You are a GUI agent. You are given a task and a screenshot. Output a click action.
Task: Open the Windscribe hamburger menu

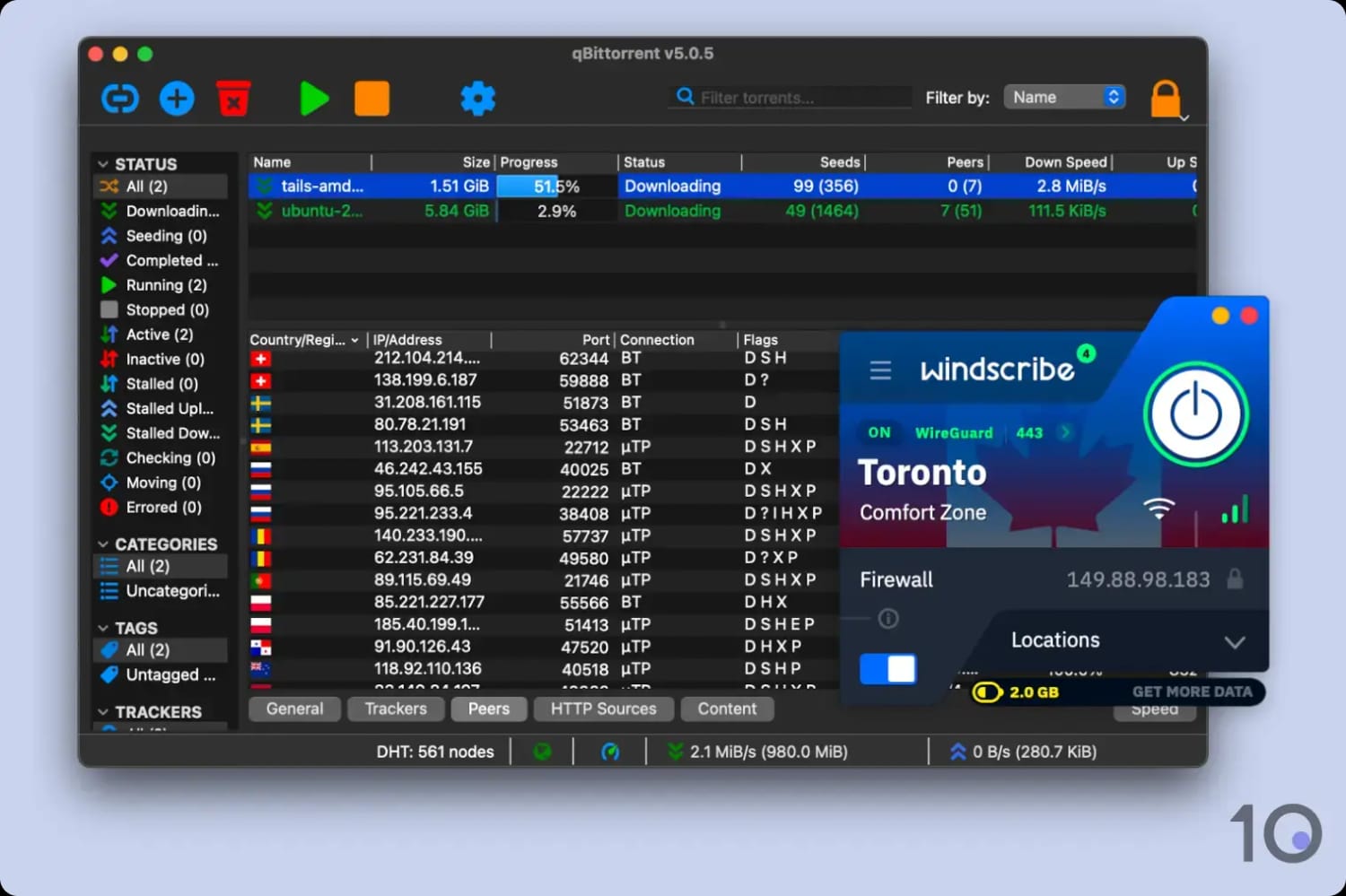[x=880, y=370]
